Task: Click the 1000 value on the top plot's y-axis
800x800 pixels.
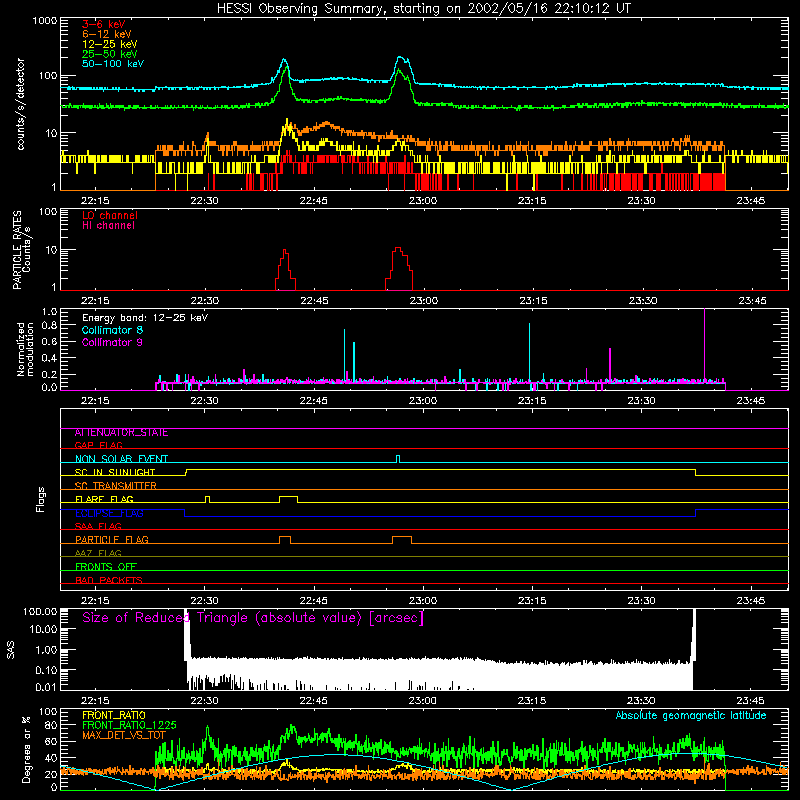Action: point(45,21)
